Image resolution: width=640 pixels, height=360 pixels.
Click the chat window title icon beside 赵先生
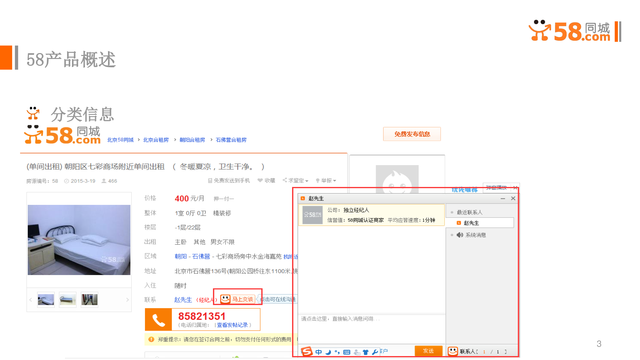pos(303,198)
